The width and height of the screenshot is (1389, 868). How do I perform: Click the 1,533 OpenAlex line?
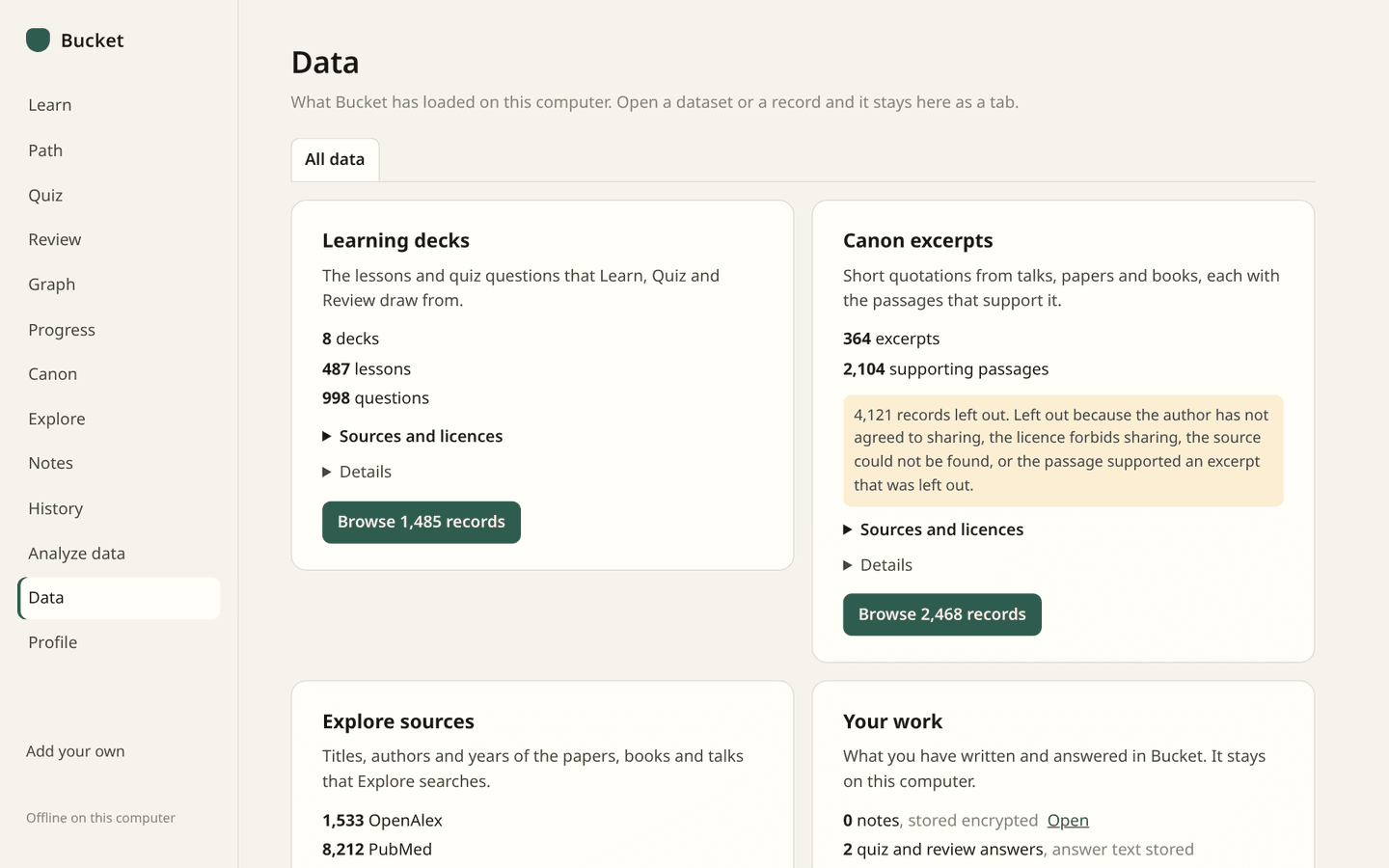382,821
